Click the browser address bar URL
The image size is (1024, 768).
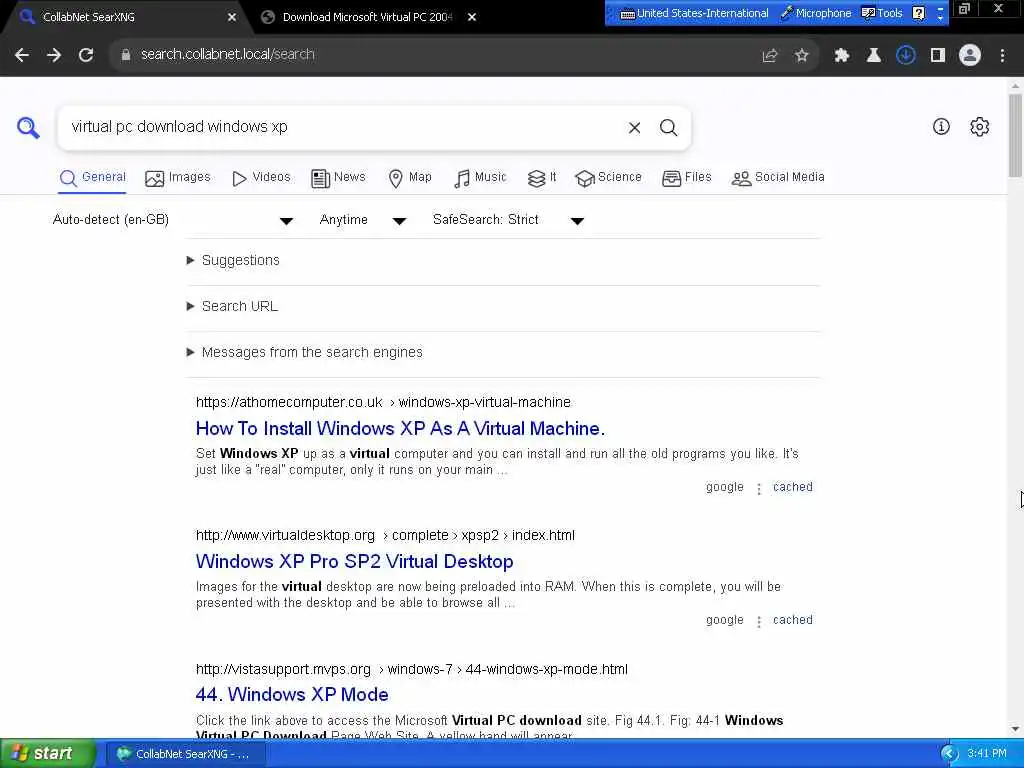tap(228, 55)
